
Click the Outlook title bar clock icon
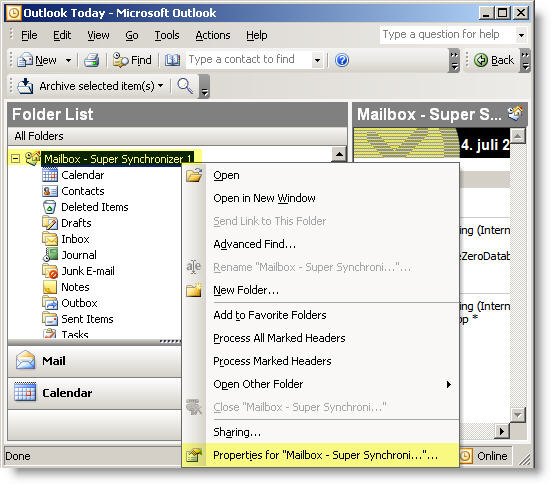point(14,13)
